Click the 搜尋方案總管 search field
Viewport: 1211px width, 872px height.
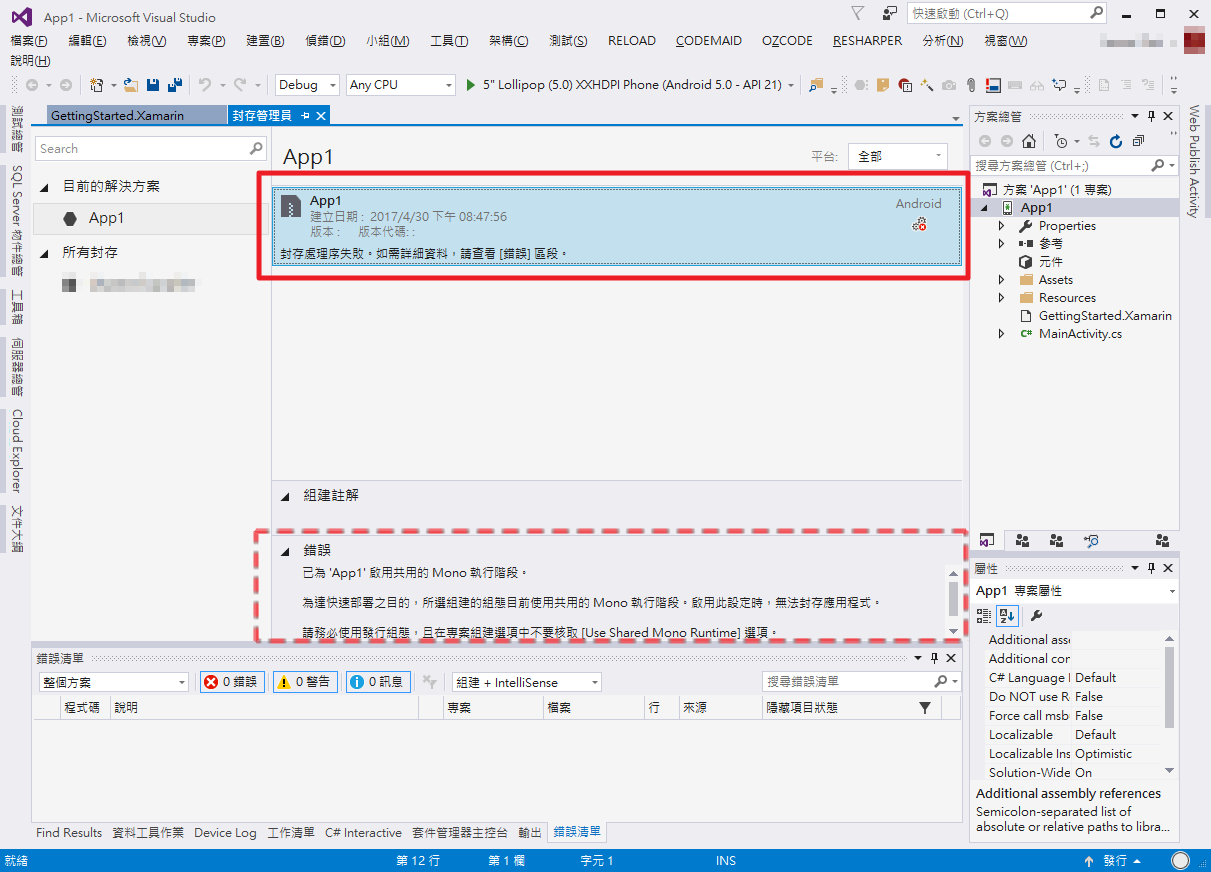point(1074,165)
